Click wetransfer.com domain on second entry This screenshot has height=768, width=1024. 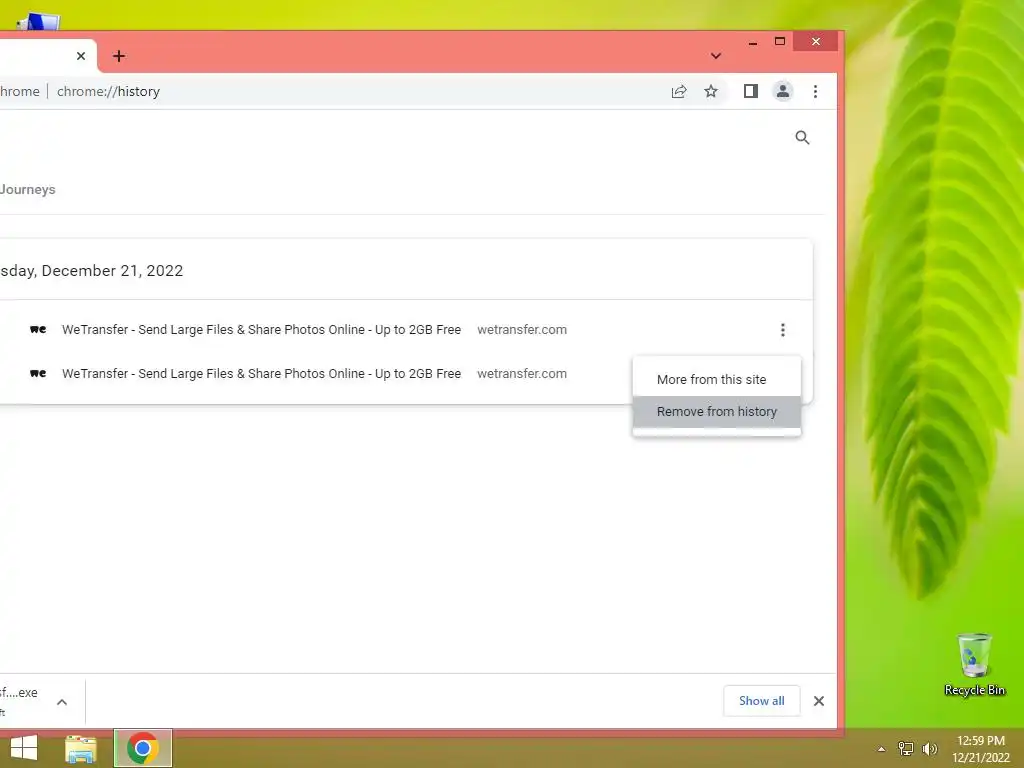(522, 374)
